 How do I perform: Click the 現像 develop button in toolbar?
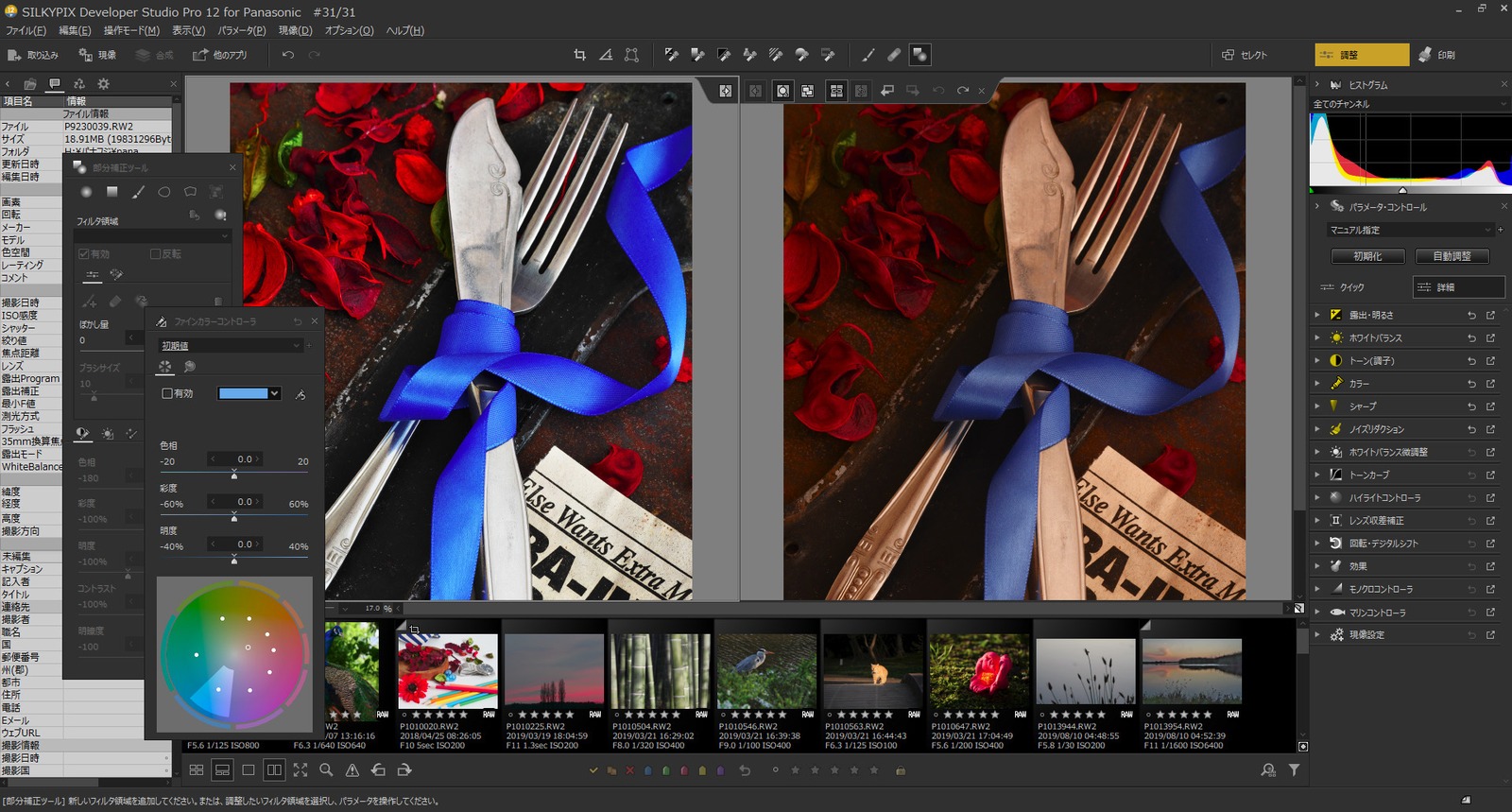pyautogui.click(x=98, y=55)
